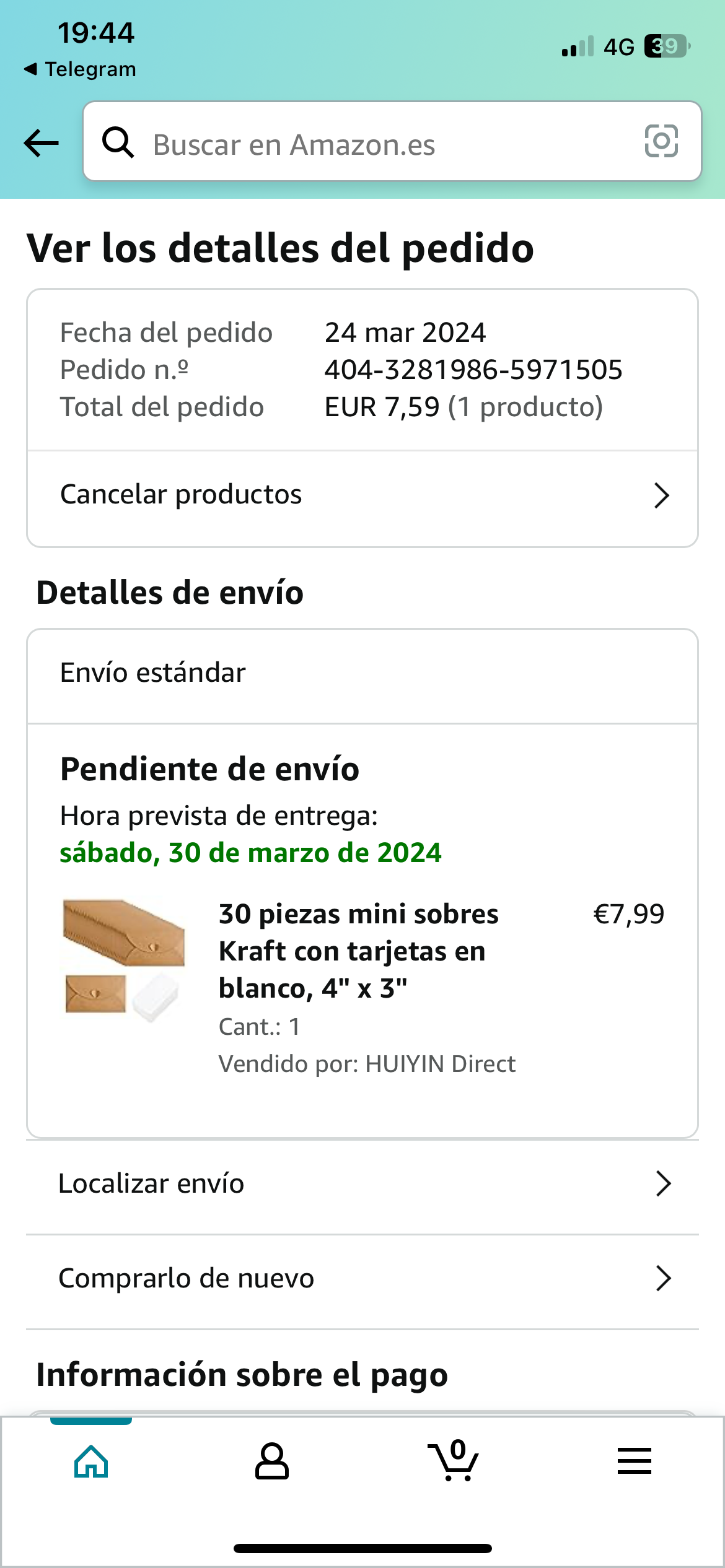Image resolution: width=725 pixels, height=1568 pixels.
Task: Open the hamburger menu icon
Action: 635,1461
